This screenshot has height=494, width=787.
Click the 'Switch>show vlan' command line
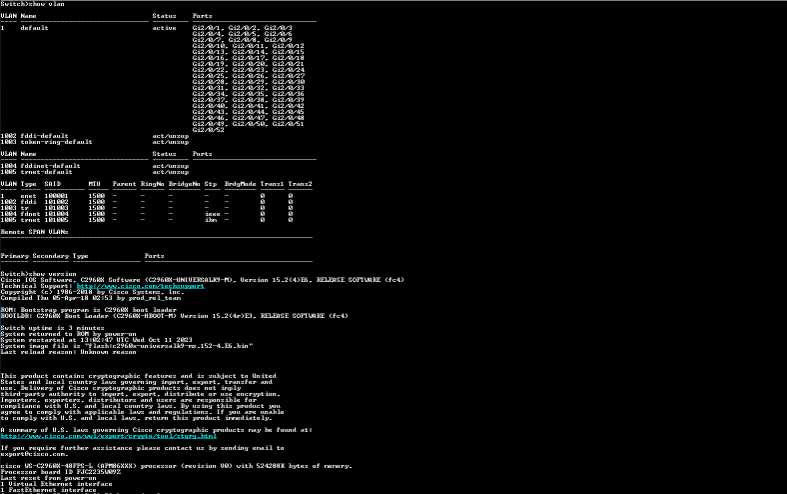(33, 4)
